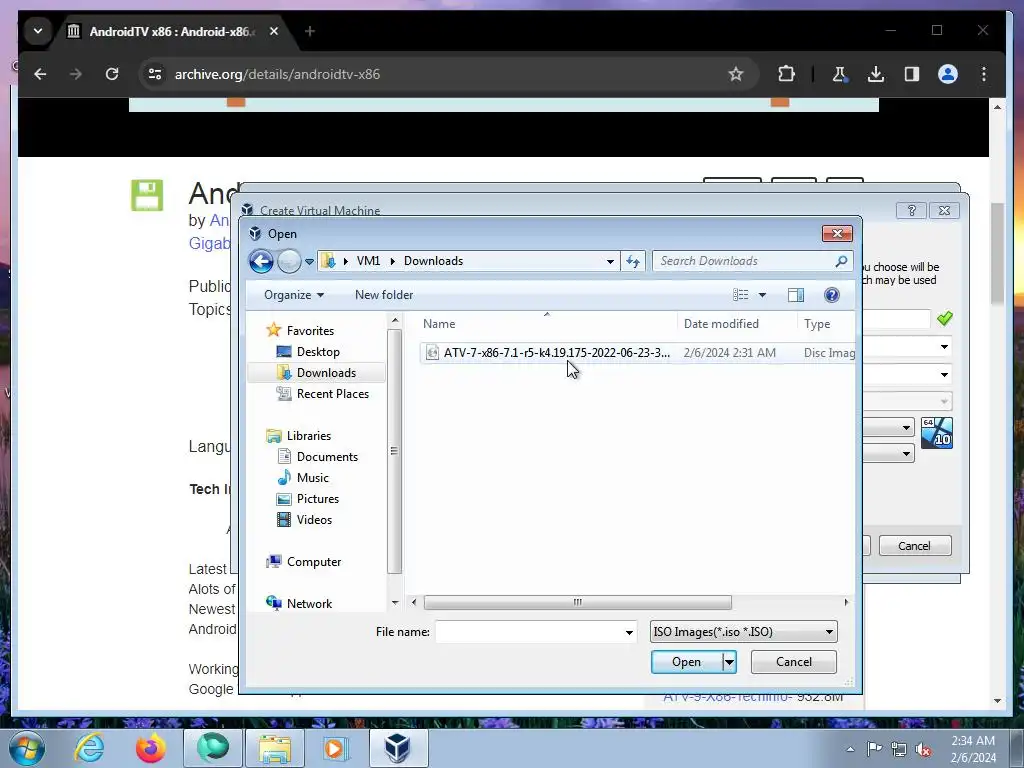Open Desktop in Favorites
Image resolution: width=1024 pixels, height=768 pixels.
pos(318,351)
